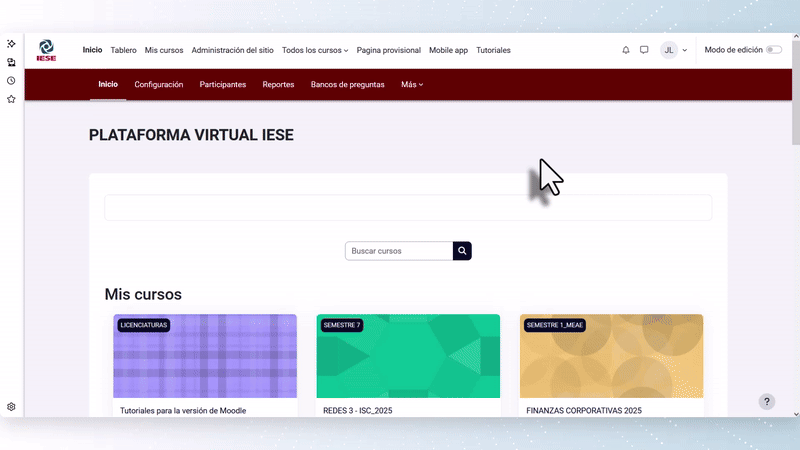Open the notifications bell
The height and width of the screenshot is (450, 800).
[x=626, y=50]
